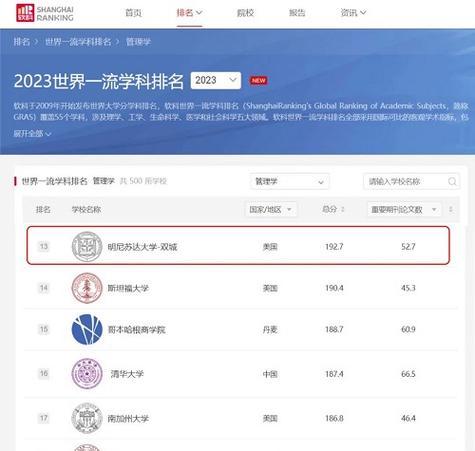Go to the 院校 tab
Viewport: 475px width, 451px height.
[245, 13]
